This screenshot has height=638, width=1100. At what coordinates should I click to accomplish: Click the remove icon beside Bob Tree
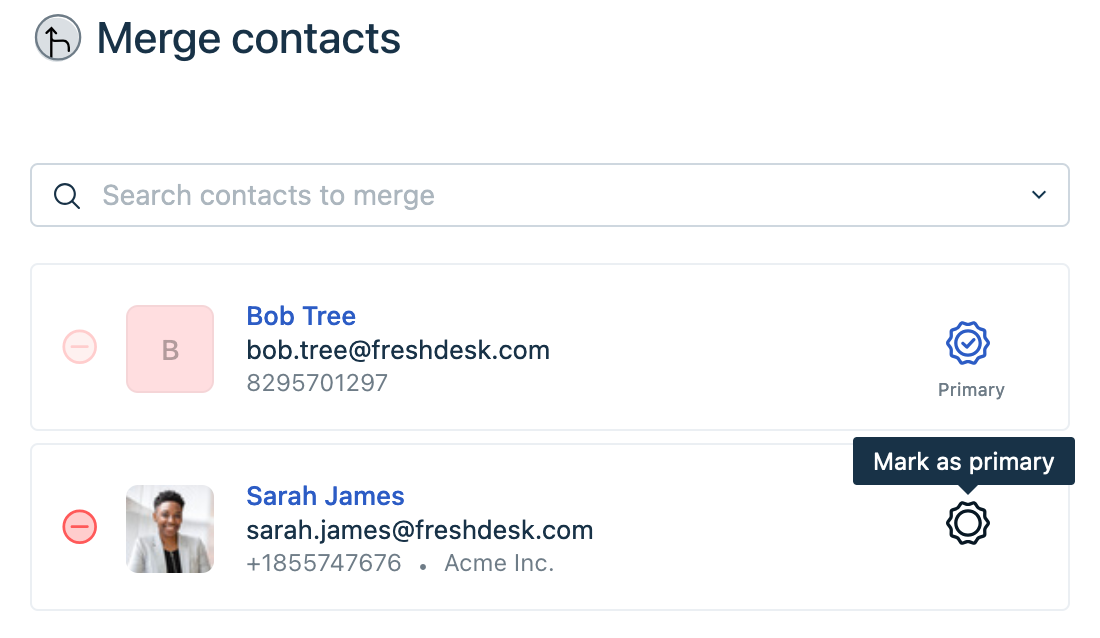[x=79, y=347]
